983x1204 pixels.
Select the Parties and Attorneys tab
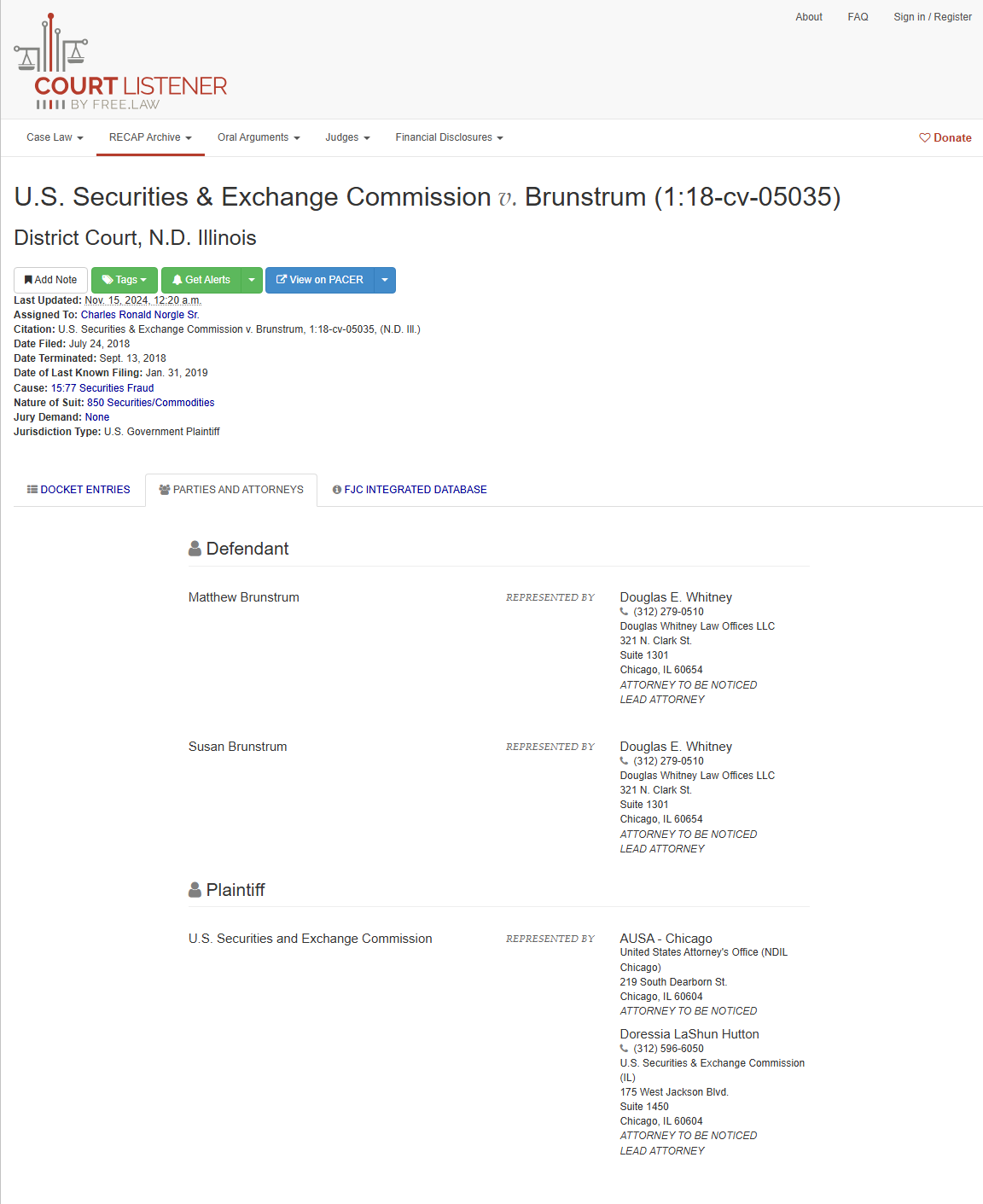pyautogui.click(x=231, y=490)
